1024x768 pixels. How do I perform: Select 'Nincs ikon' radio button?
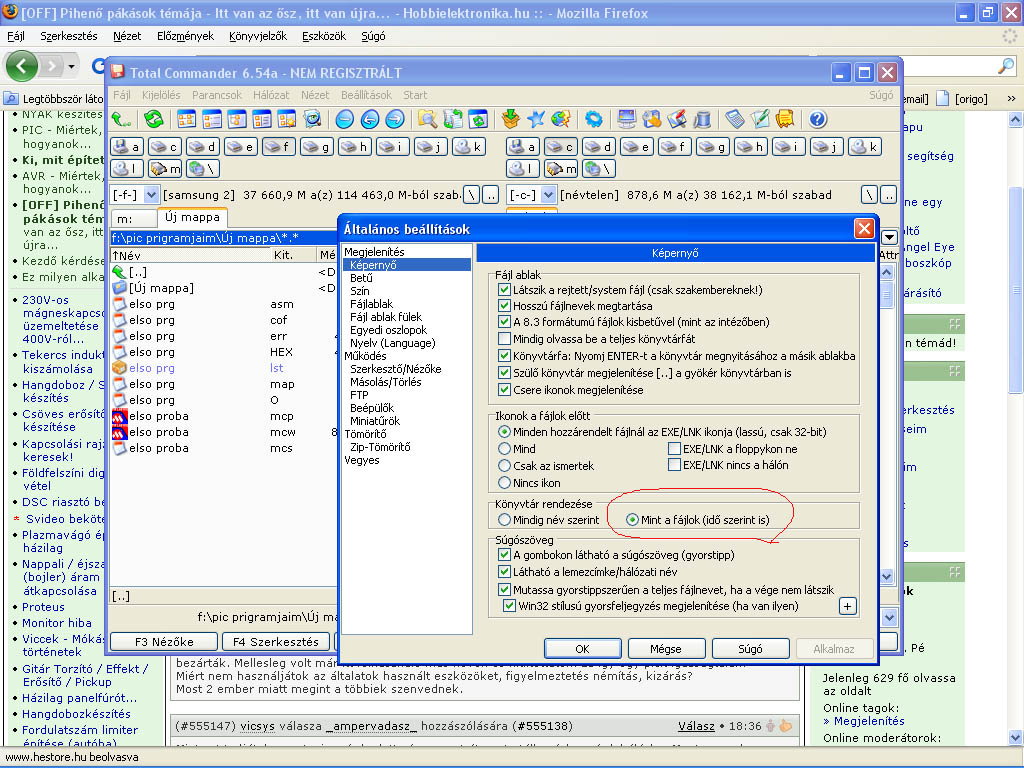(504, 483)
